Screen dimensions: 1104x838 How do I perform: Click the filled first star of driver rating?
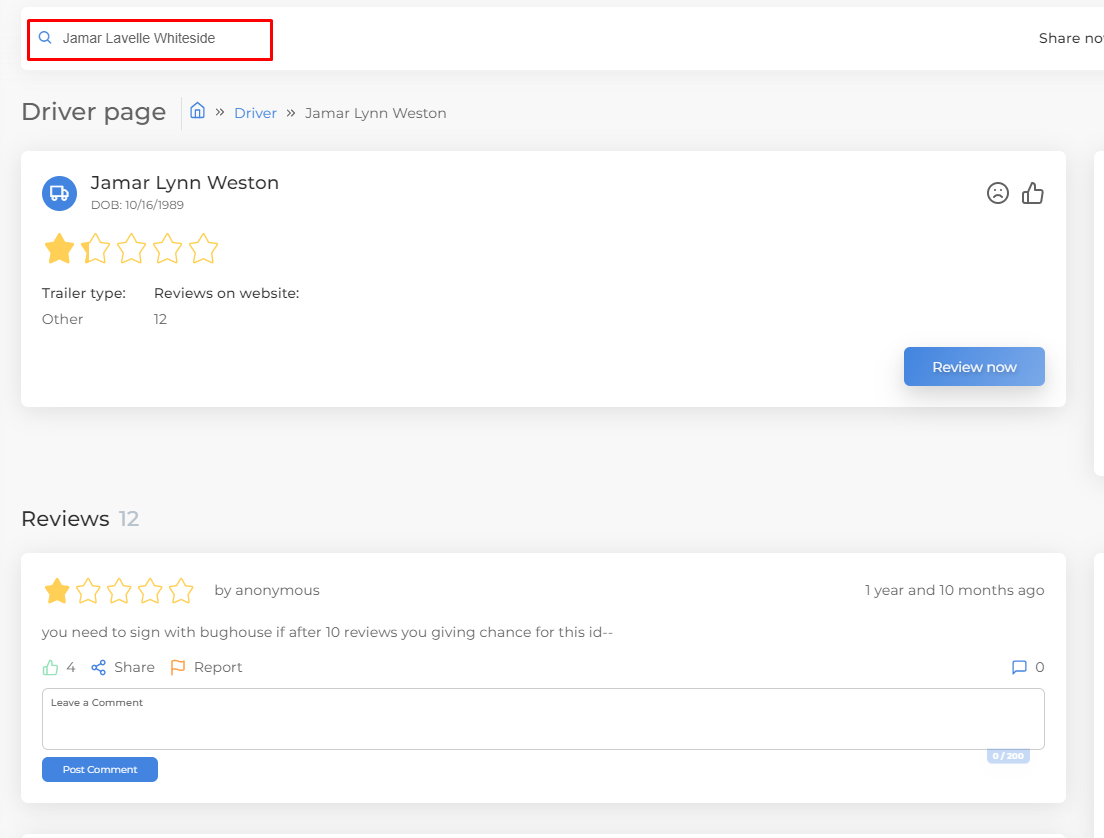[59, 248]
